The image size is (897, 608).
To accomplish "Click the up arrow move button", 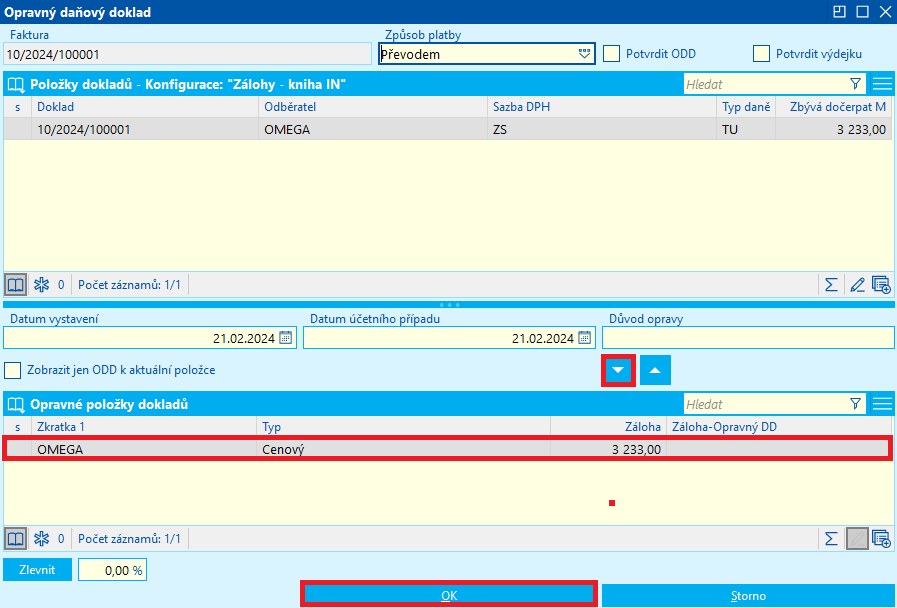I will coord(655,370).
